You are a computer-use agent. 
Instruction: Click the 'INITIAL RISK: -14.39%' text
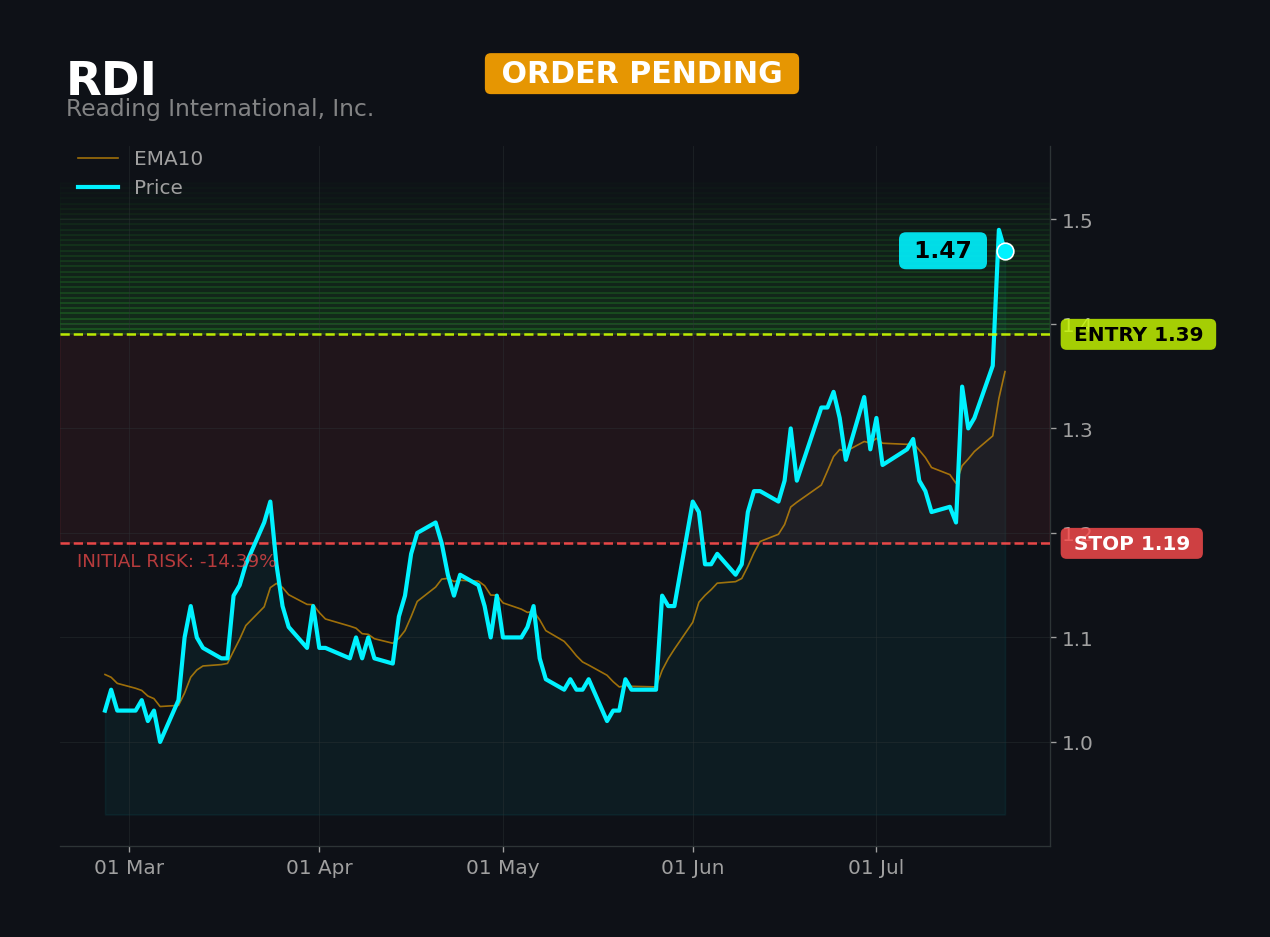tap(177, 562)
